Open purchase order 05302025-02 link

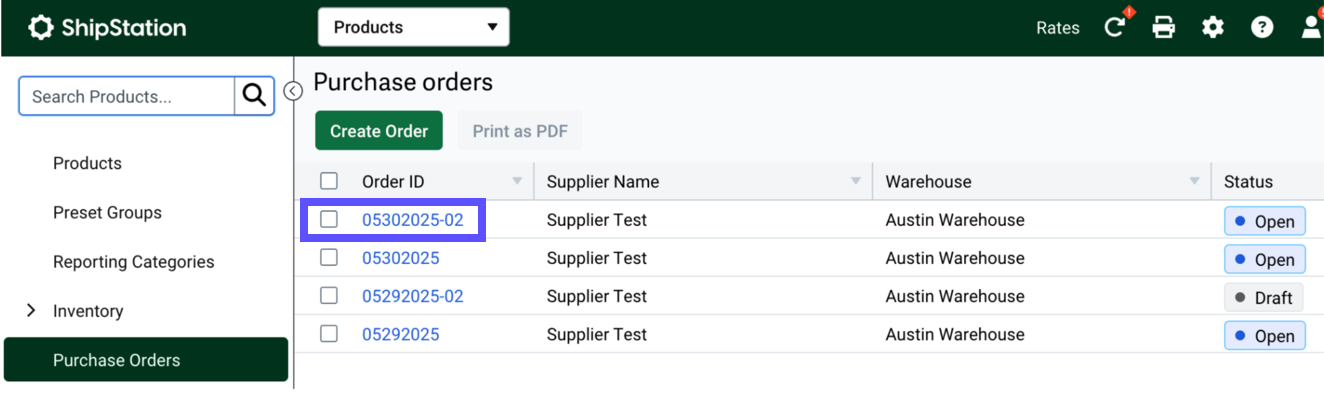[x=413, y=220]
